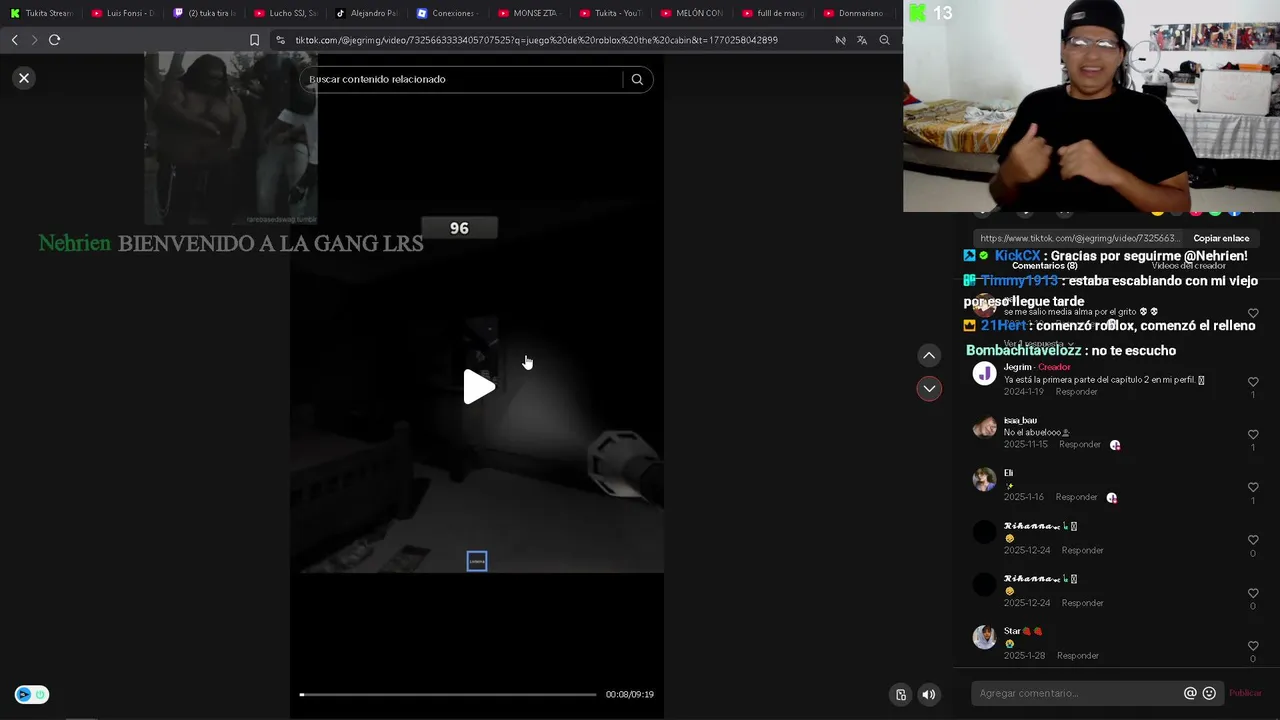
Task: Close the TikTok video viewer
Action: tap(24, 78)
